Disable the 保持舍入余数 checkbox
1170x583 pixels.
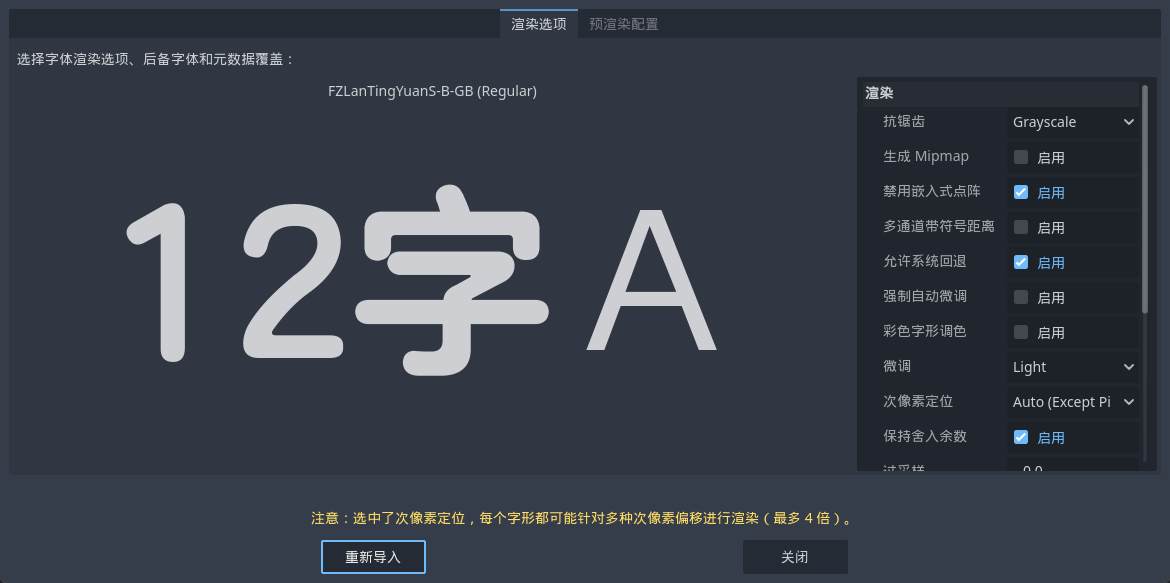(1021, 437)
